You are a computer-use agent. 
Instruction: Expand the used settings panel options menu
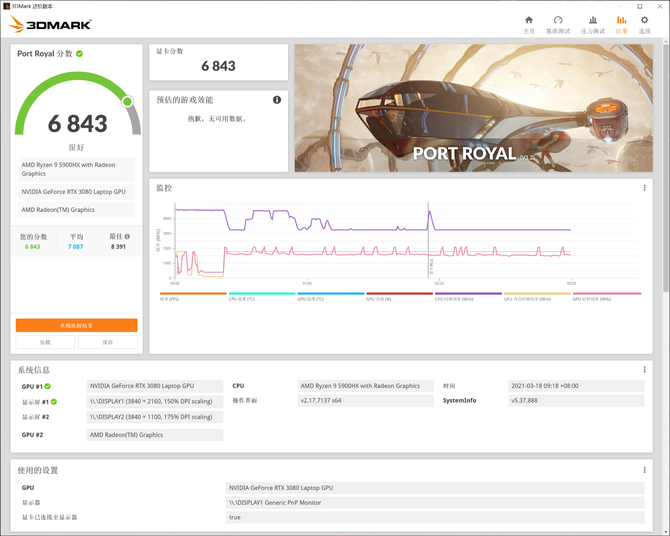coord(645,470)
